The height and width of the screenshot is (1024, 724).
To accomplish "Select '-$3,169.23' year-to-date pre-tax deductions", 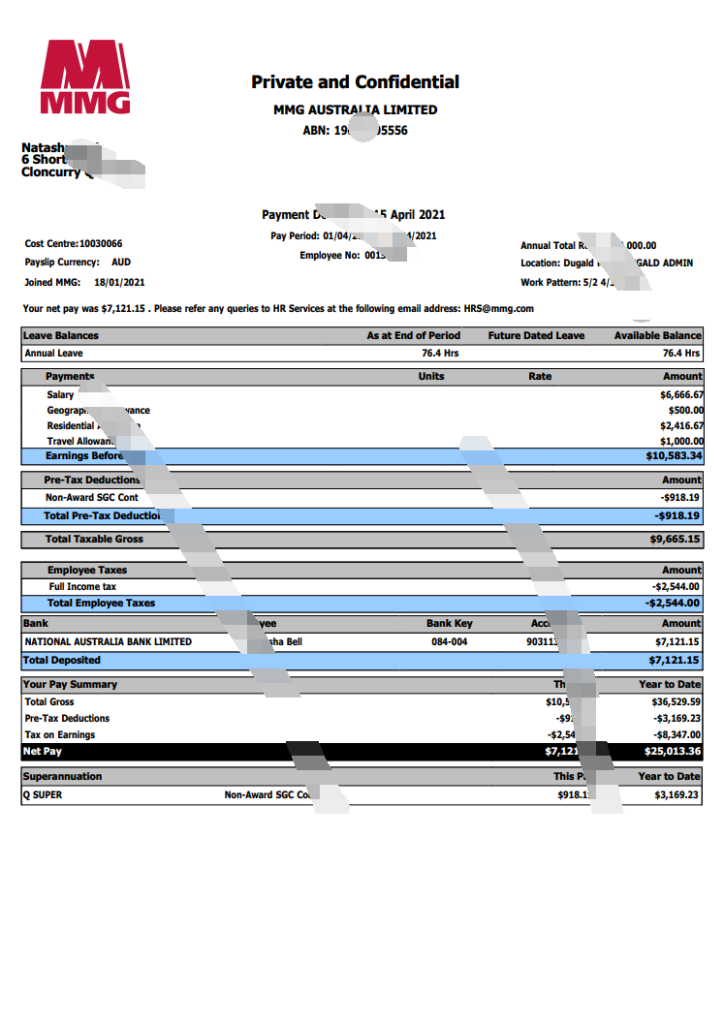I will click(677, 718).
